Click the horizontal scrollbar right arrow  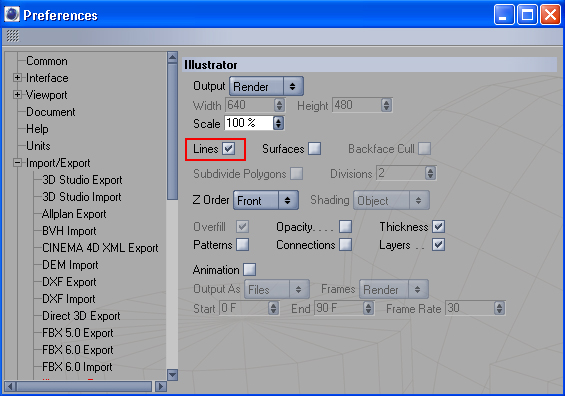160,387
